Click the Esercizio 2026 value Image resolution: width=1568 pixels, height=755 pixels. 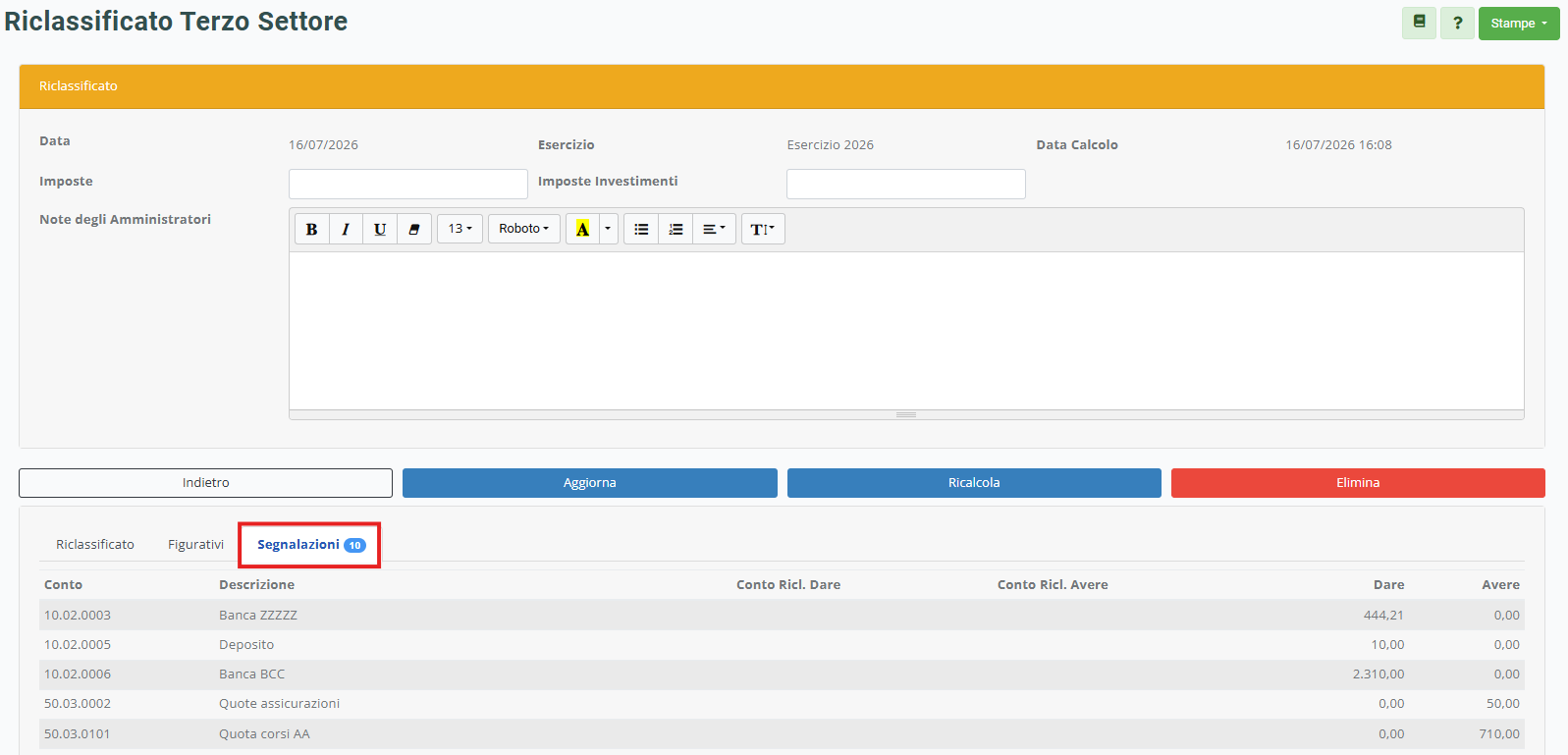[x=831, y=145]
